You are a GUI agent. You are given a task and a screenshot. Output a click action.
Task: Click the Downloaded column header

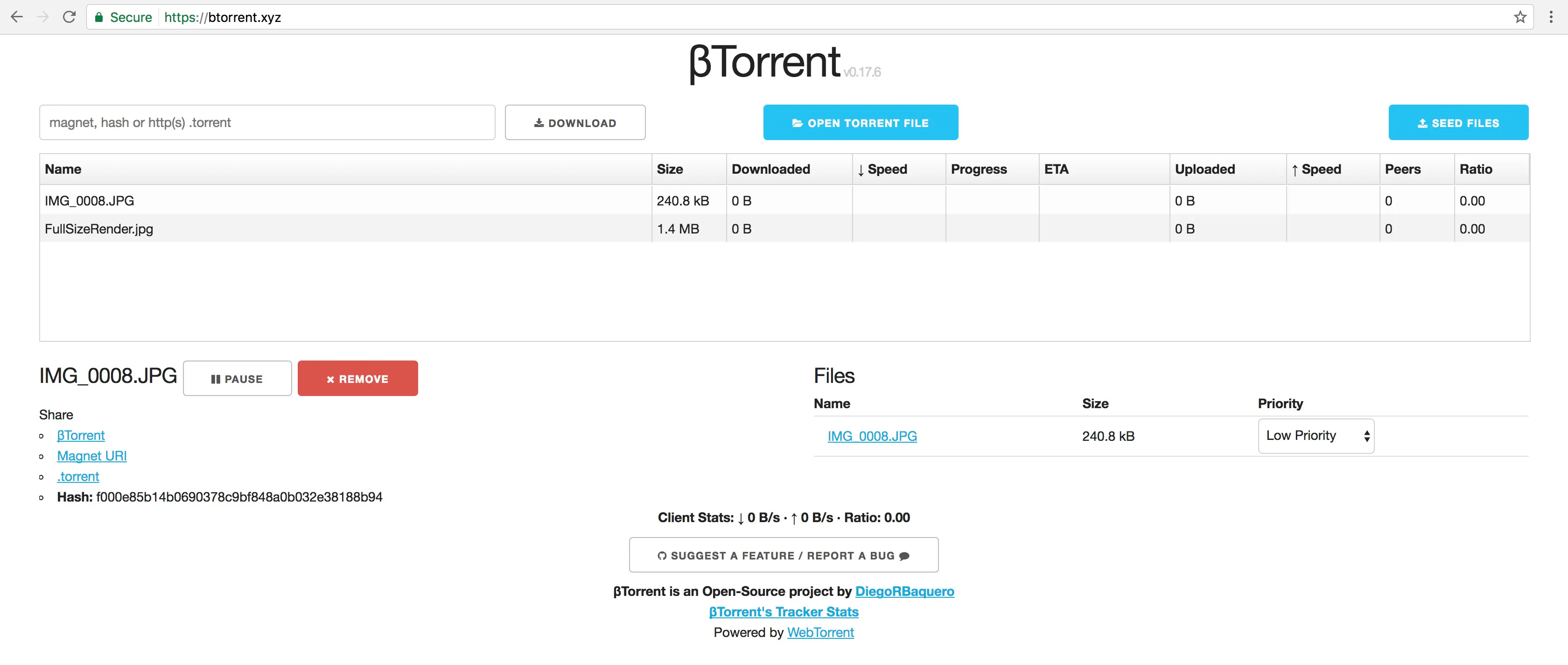790,170
